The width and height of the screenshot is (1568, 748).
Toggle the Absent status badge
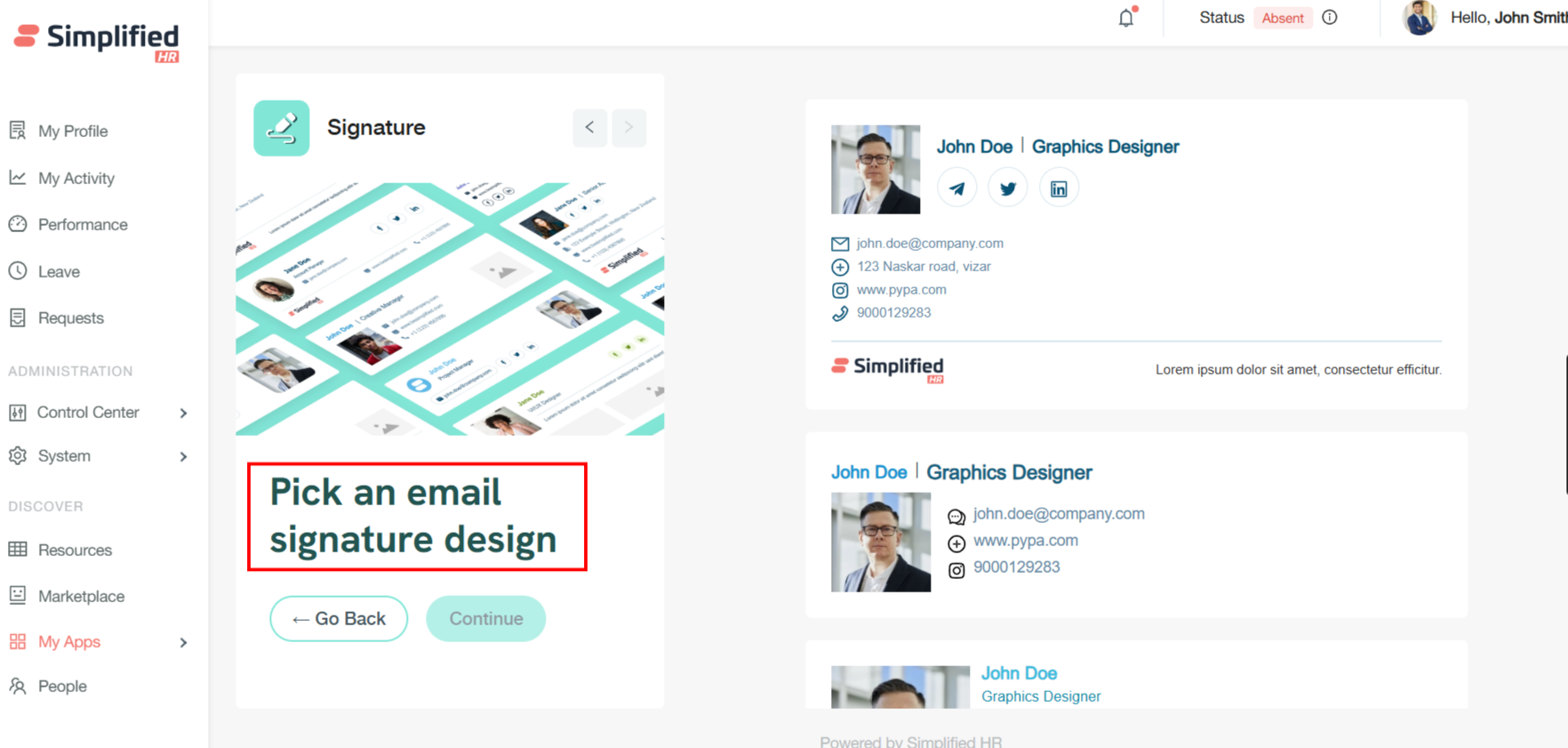(x=1282, y=18)
